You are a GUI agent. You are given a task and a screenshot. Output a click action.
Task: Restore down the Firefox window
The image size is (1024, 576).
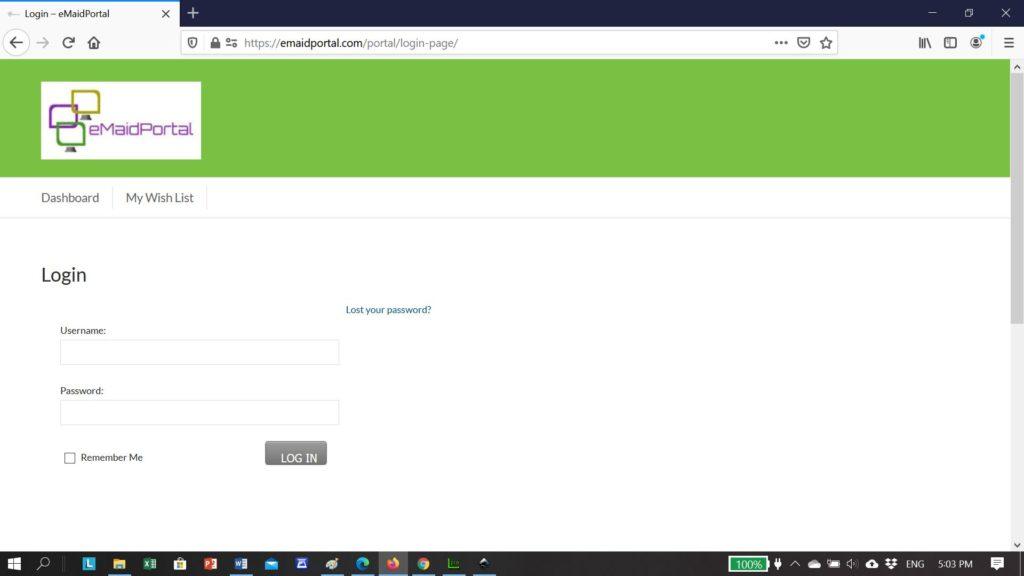point(969,13)
